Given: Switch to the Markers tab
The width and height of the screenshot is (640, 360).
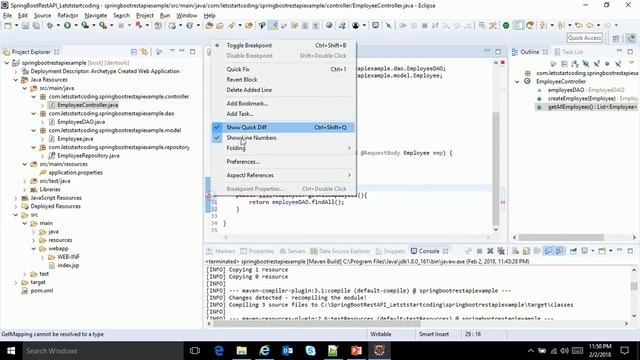Looking at the screenshot, I should click(221, 251).
